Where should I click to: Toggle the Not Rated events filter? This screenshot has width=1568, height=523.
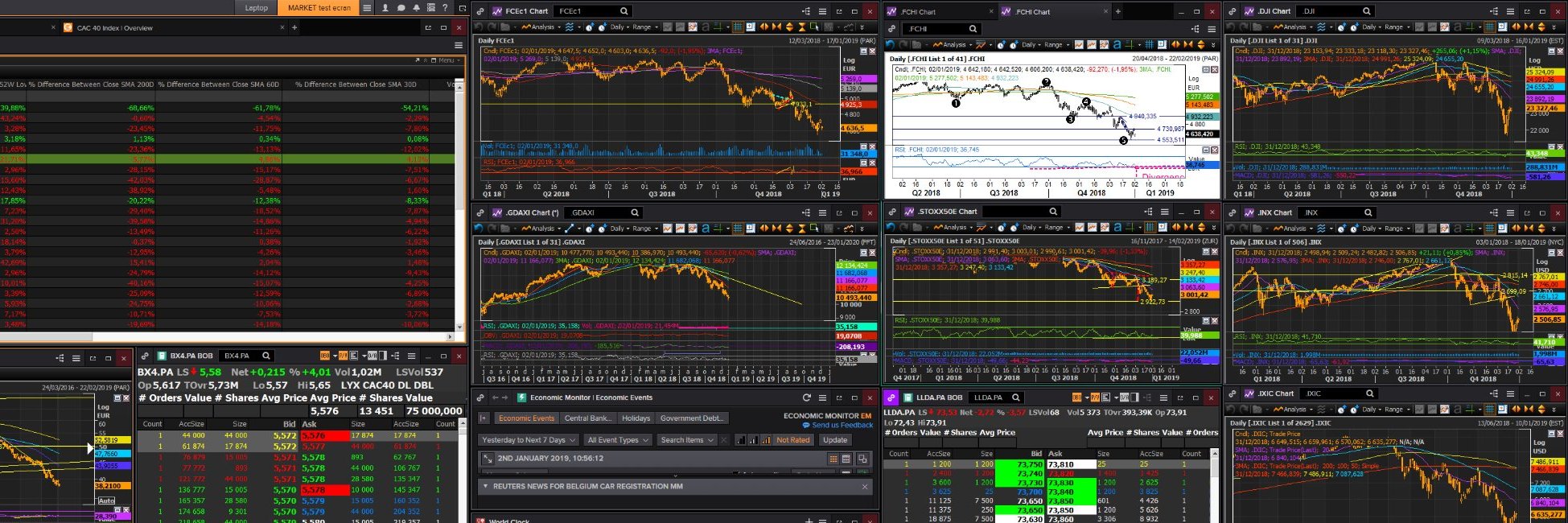point(792,440)
